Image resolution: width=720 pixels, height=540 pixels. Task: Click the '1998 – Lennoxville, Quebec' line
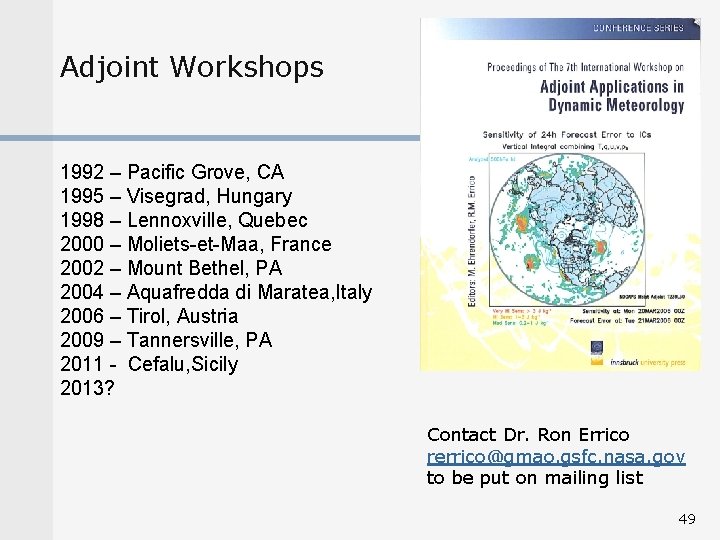pos(184,220)
